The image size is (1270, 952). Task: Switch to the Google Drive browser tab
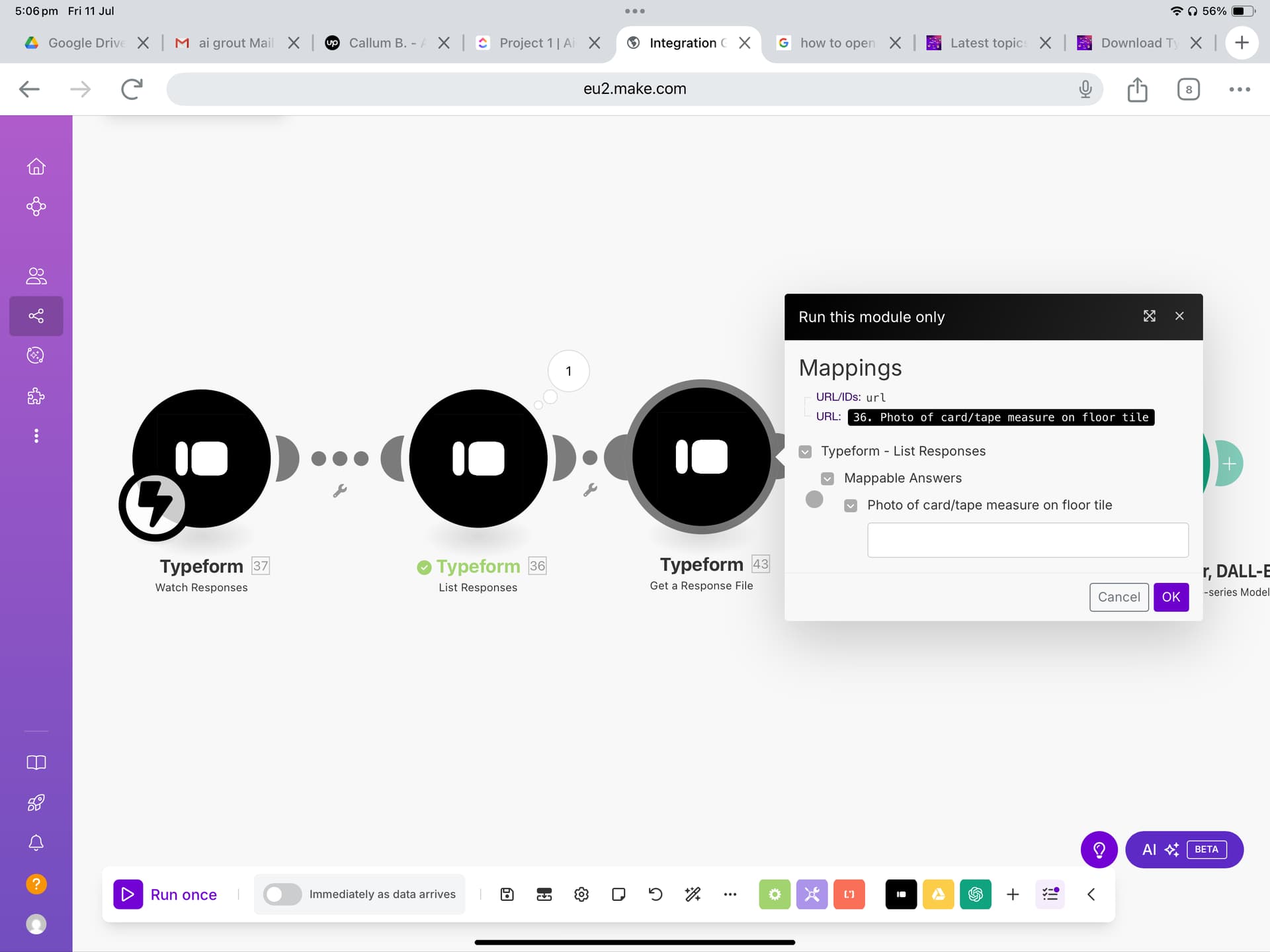[x=74, y=43]
